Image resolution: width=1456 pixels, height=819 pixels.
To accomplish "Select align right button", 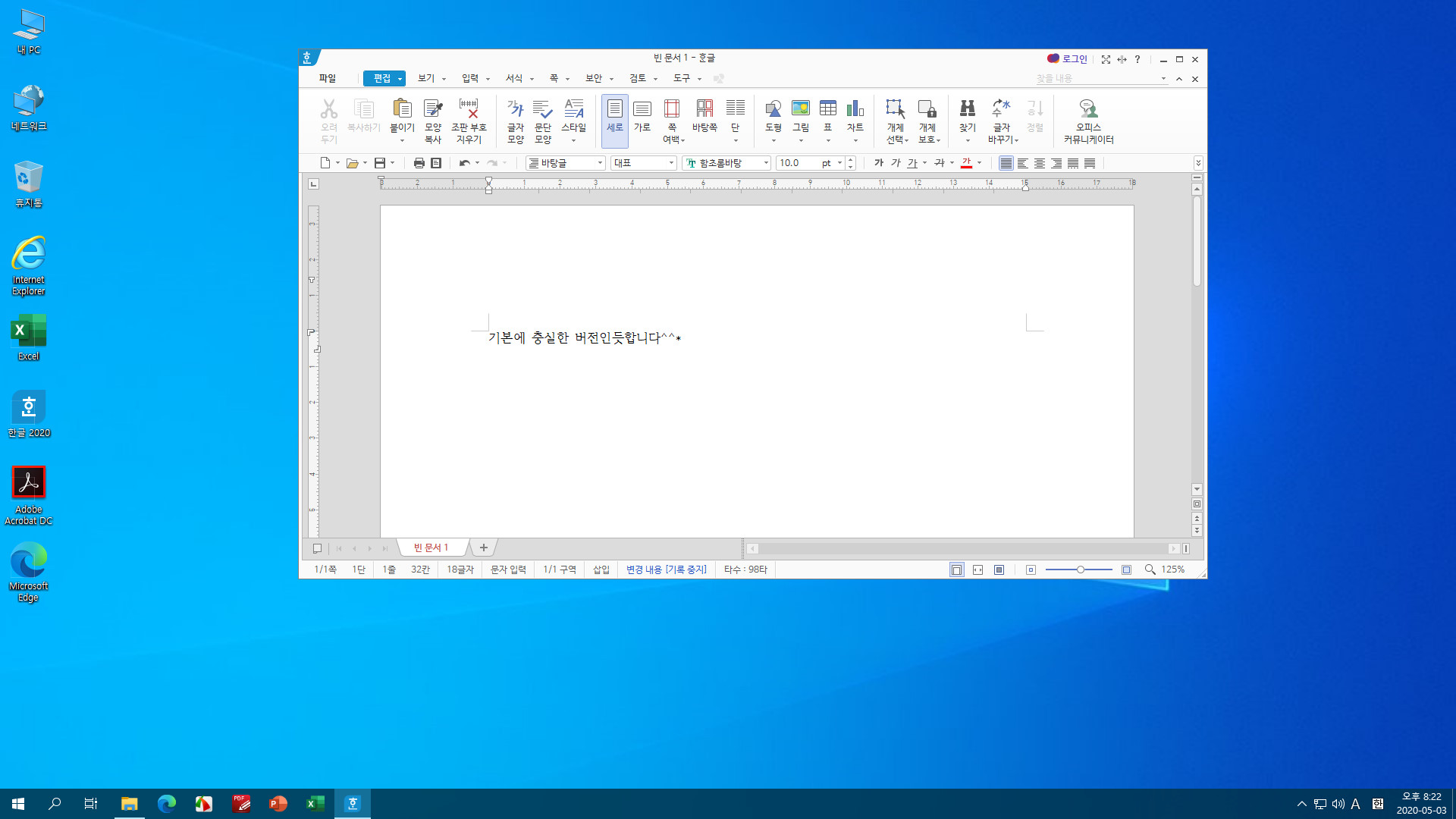I will [1056, 163].
